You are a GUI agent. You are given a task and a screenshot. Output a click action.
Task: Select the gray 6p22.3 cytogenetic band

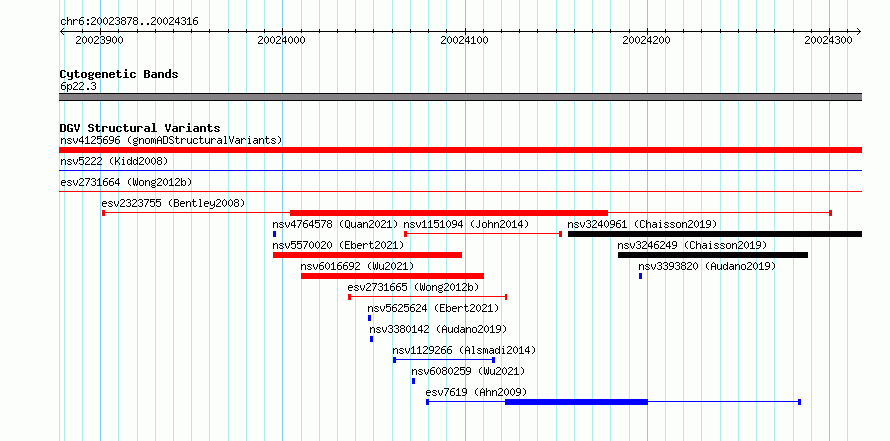[x=460, y=97]
